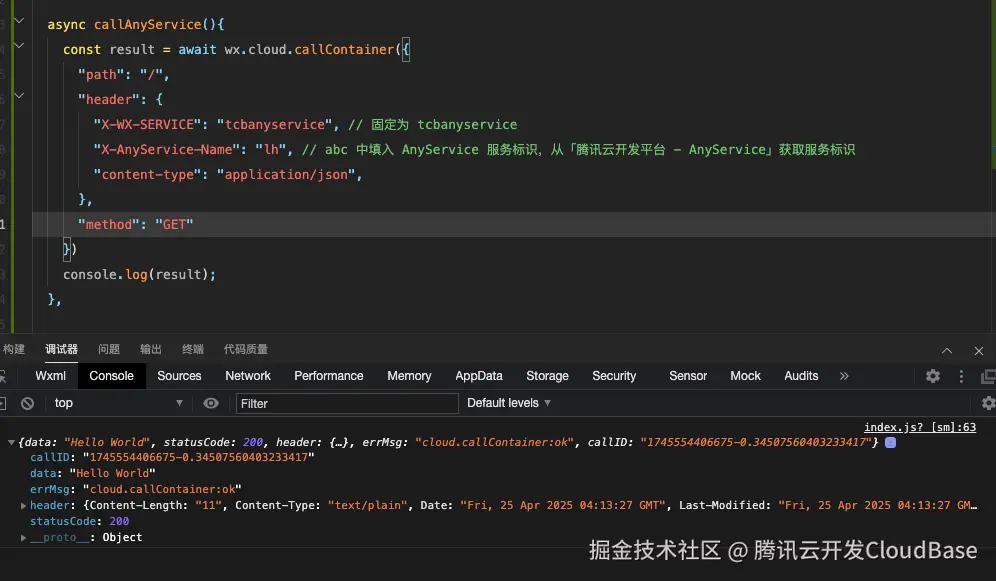Switch to 调试器 panel tab

[62, 349]
